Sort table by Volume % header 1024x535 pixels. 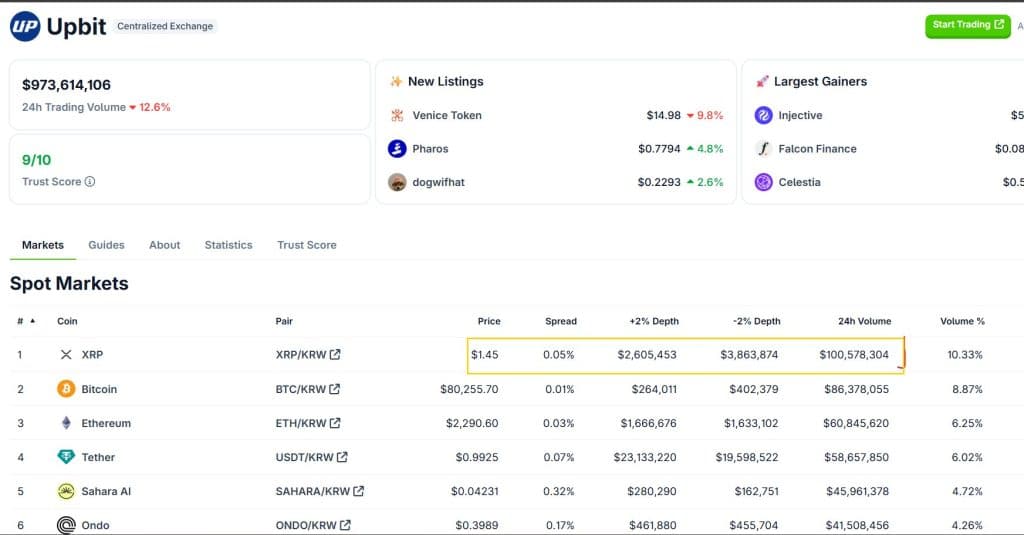(x=962, y=321)
